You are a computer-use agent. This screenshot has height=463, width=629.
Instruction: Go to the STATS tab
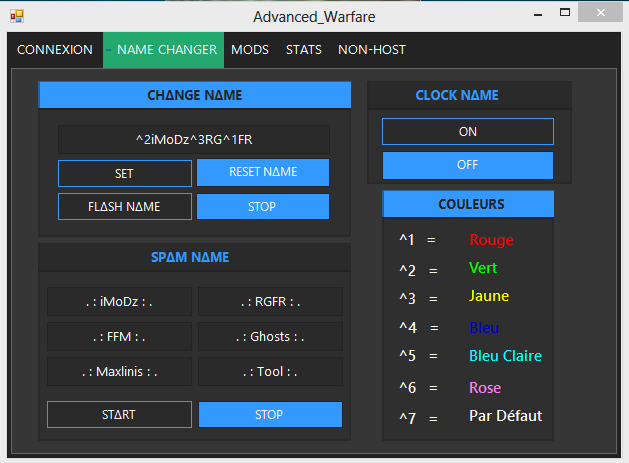pos(304,50)
